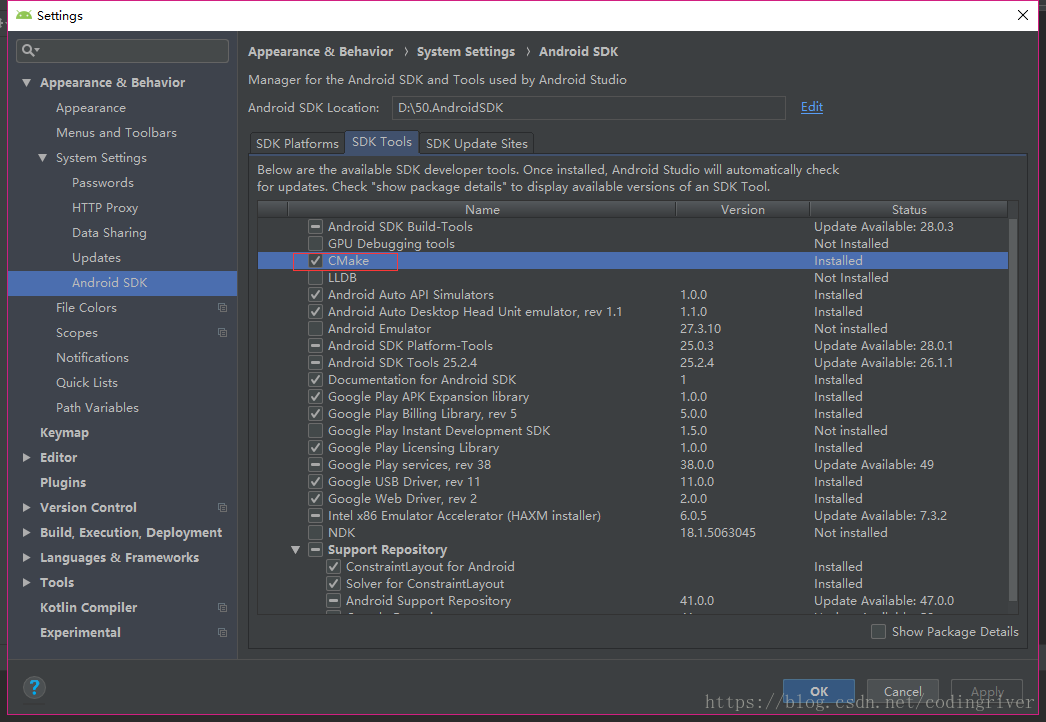Check the LLDB checkbox
Screen dimensions: 1046x722
[316, 278]
